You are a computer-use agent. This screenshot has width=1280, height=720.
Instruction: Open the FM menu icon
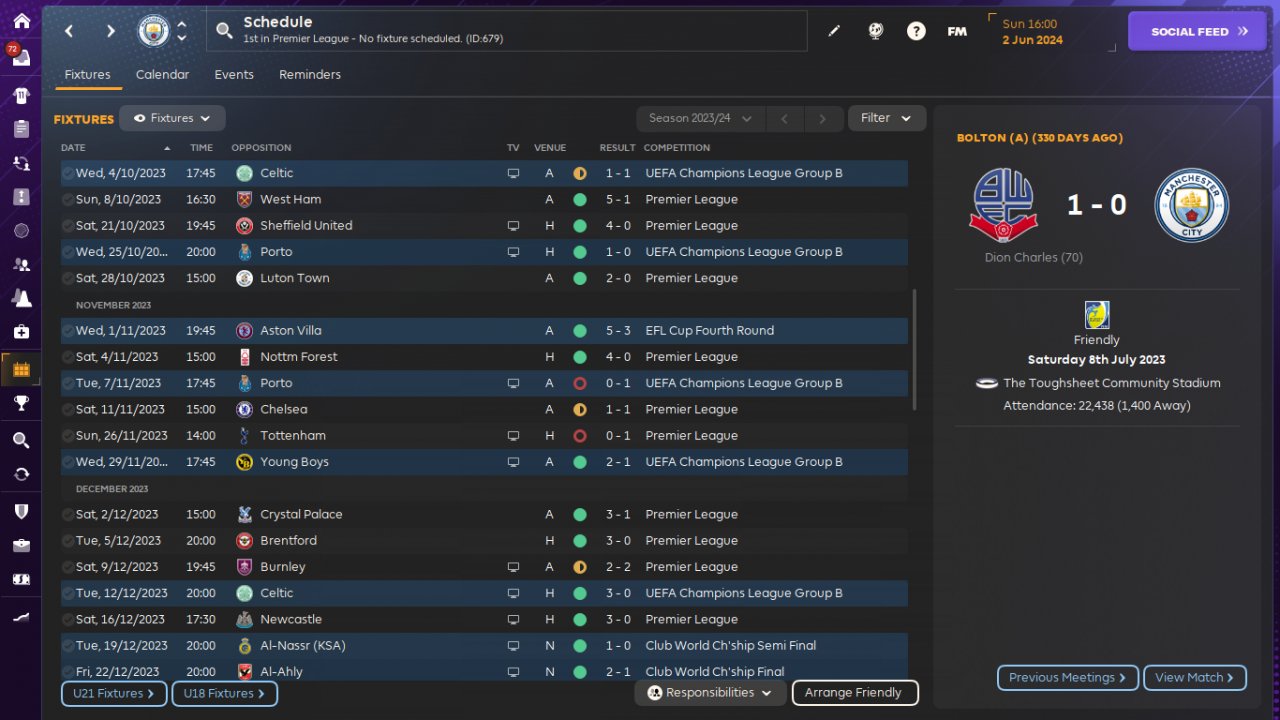[x=957, y=31]
